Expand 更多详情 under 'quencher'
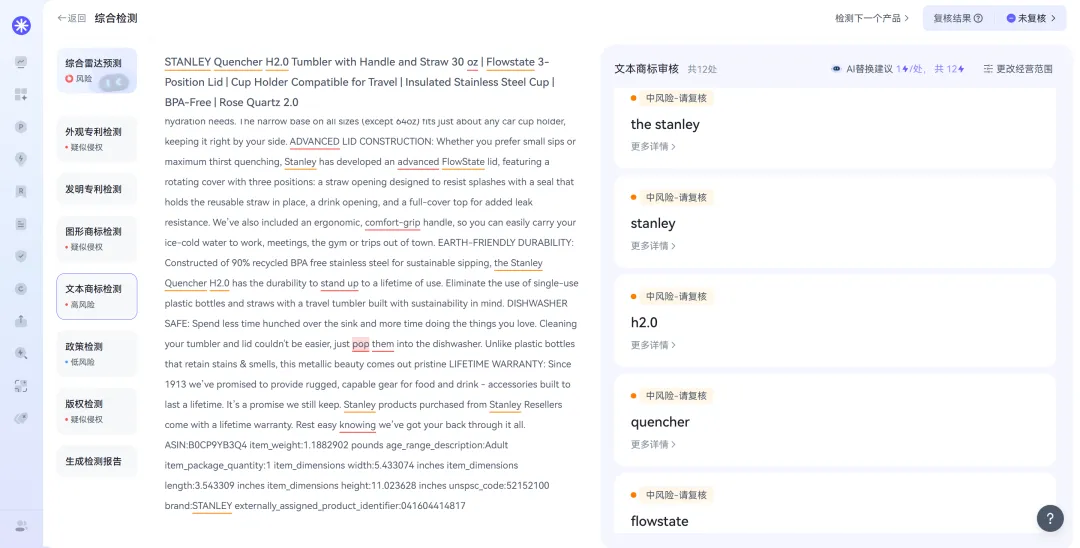 [x=653, y=444]
